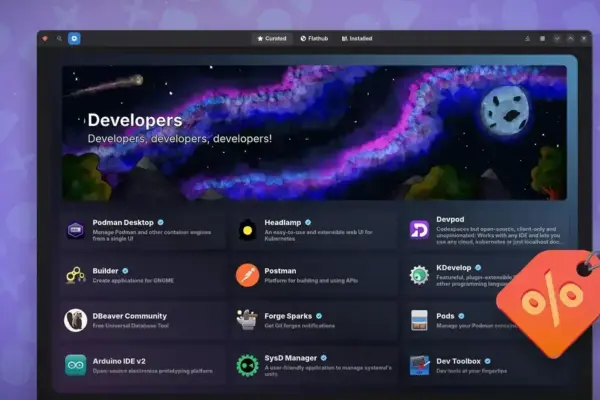
Task: Open search with the magnifier icon
Action: click(x=59, y=39)
